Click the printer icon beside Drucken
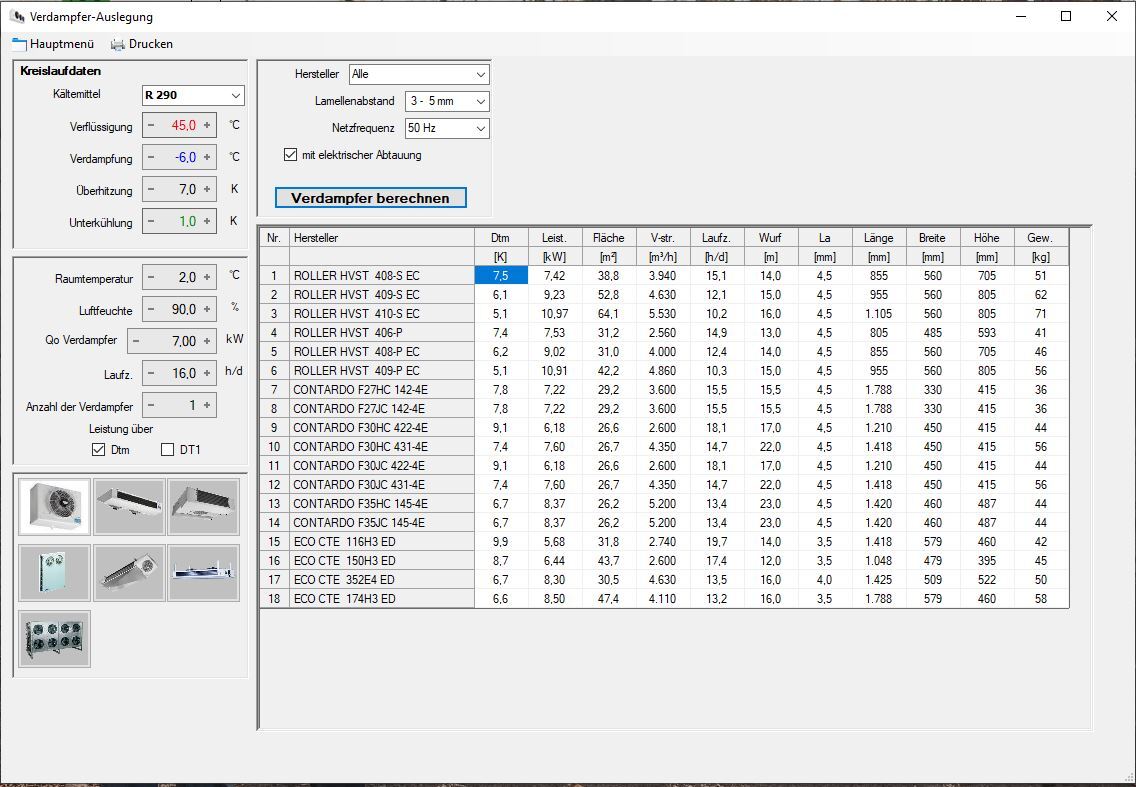 click(117, 45)
